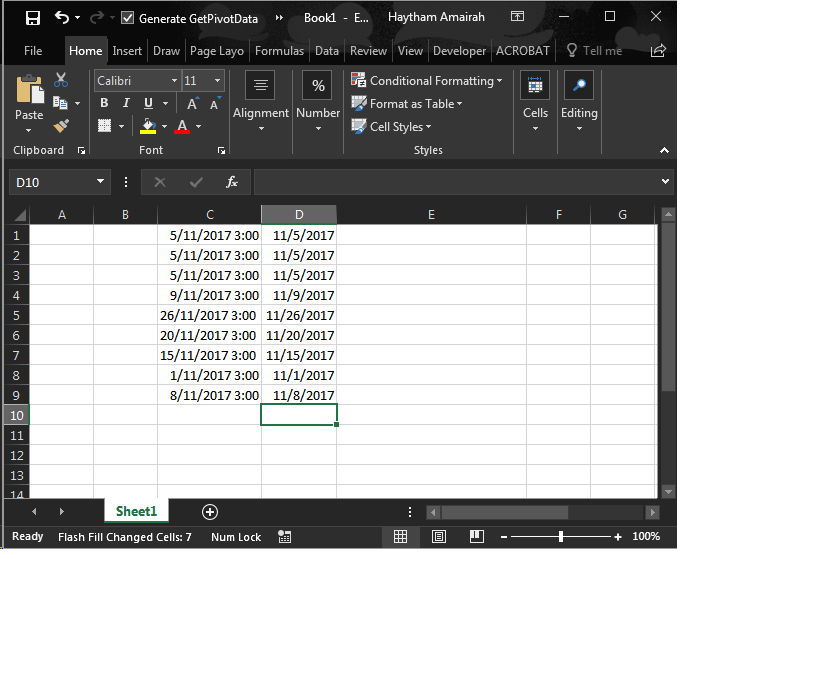The width and height of the screenshot is (831, 691).
Task: Expand the formula bar chevron
Action: (665, 182)
